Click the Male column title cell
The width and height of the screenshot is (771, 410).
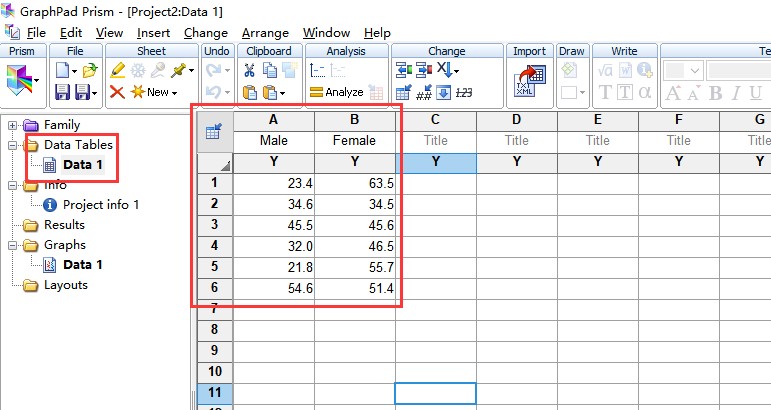coord(273,141)
